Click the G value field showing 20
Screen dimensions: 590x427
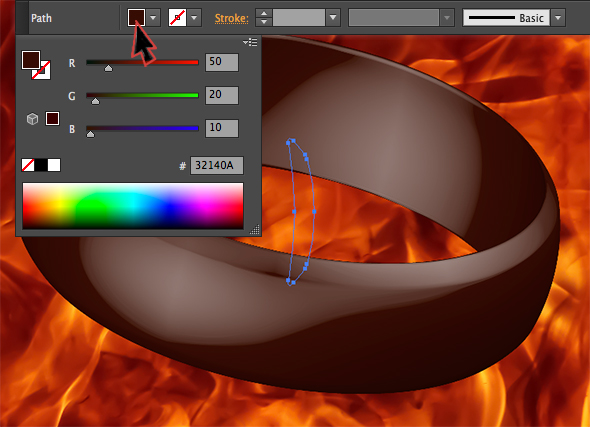click(x=222, y=95)
